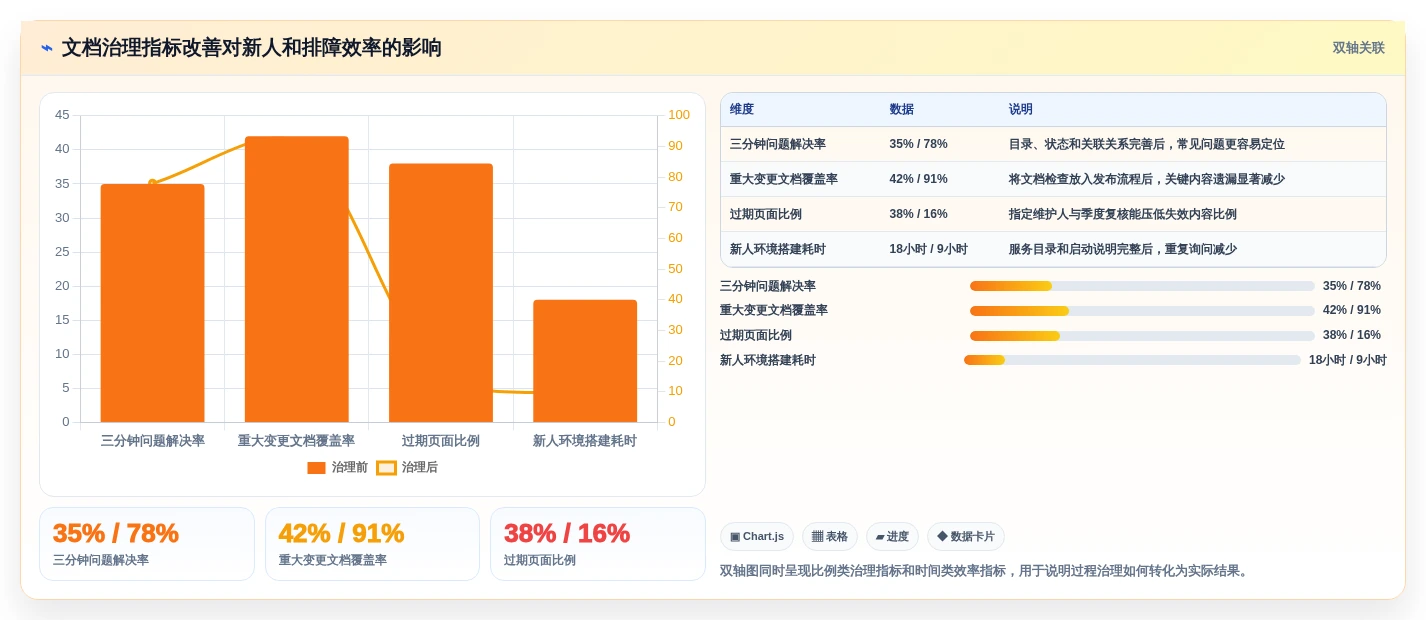The width and height of the screenshot is (1426, 620).
Task: Click the description starting 目录、状态和关联关系
Action: point(1146,144)
